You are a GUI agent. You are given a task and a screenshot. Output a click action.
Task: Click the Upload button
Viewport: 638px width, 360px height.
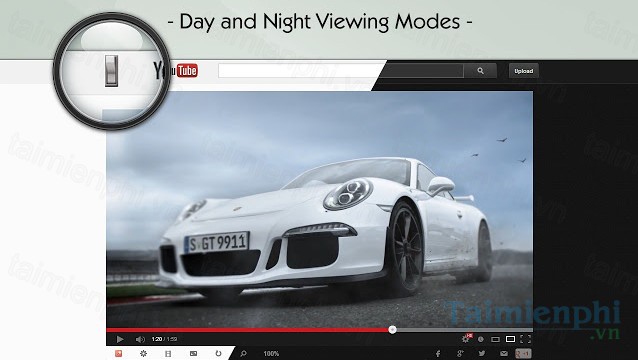[524, 71]
